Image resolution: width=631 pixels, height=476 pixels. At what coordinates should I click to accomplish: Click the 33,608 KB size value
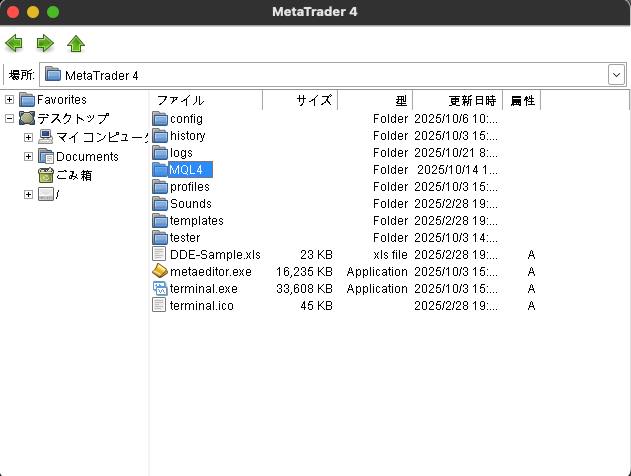pos(304,288)
